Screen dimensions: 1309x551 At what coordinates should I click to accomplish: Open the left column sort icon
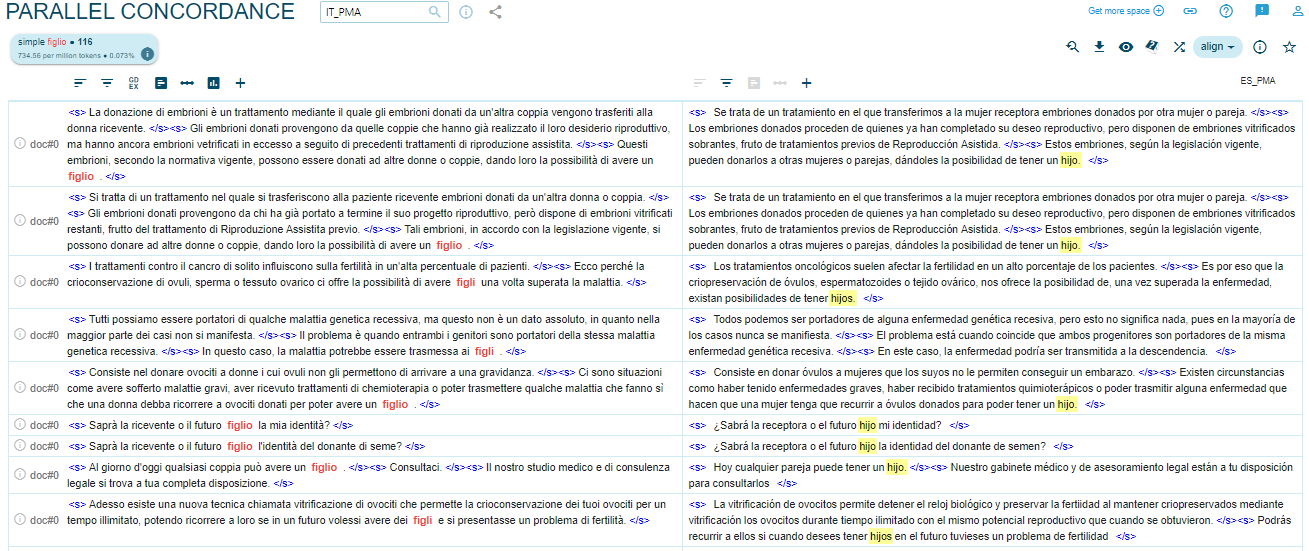(80, 83)
